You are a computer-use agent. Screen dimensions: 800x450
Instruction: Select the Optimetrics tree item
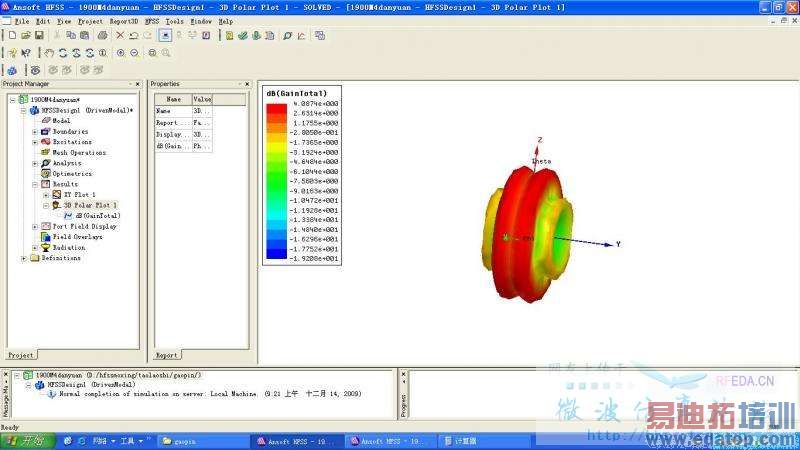(72, 173)
